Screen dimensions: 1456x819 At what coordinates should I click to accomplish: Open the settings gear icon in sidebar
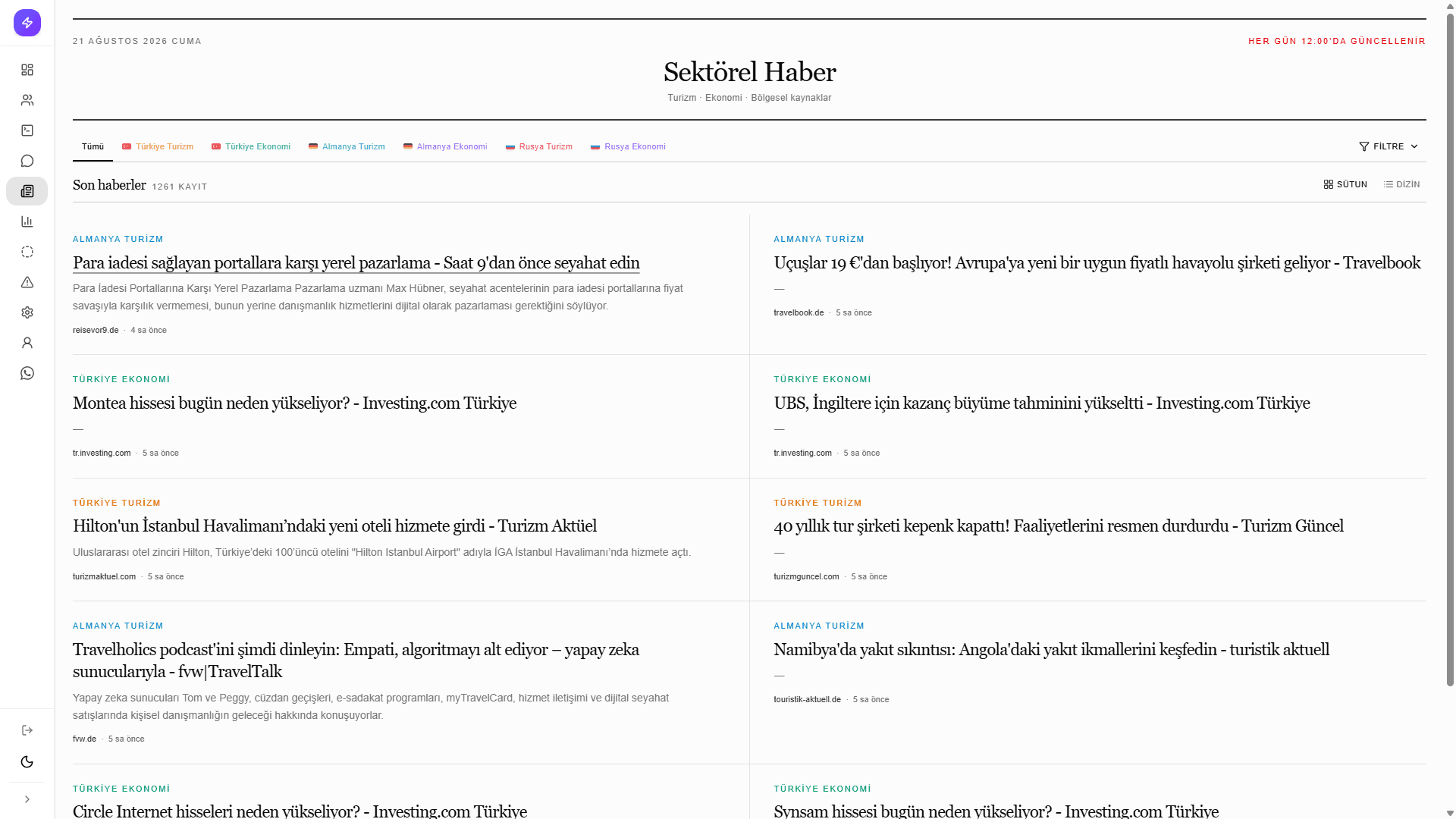tap(27, 312)
